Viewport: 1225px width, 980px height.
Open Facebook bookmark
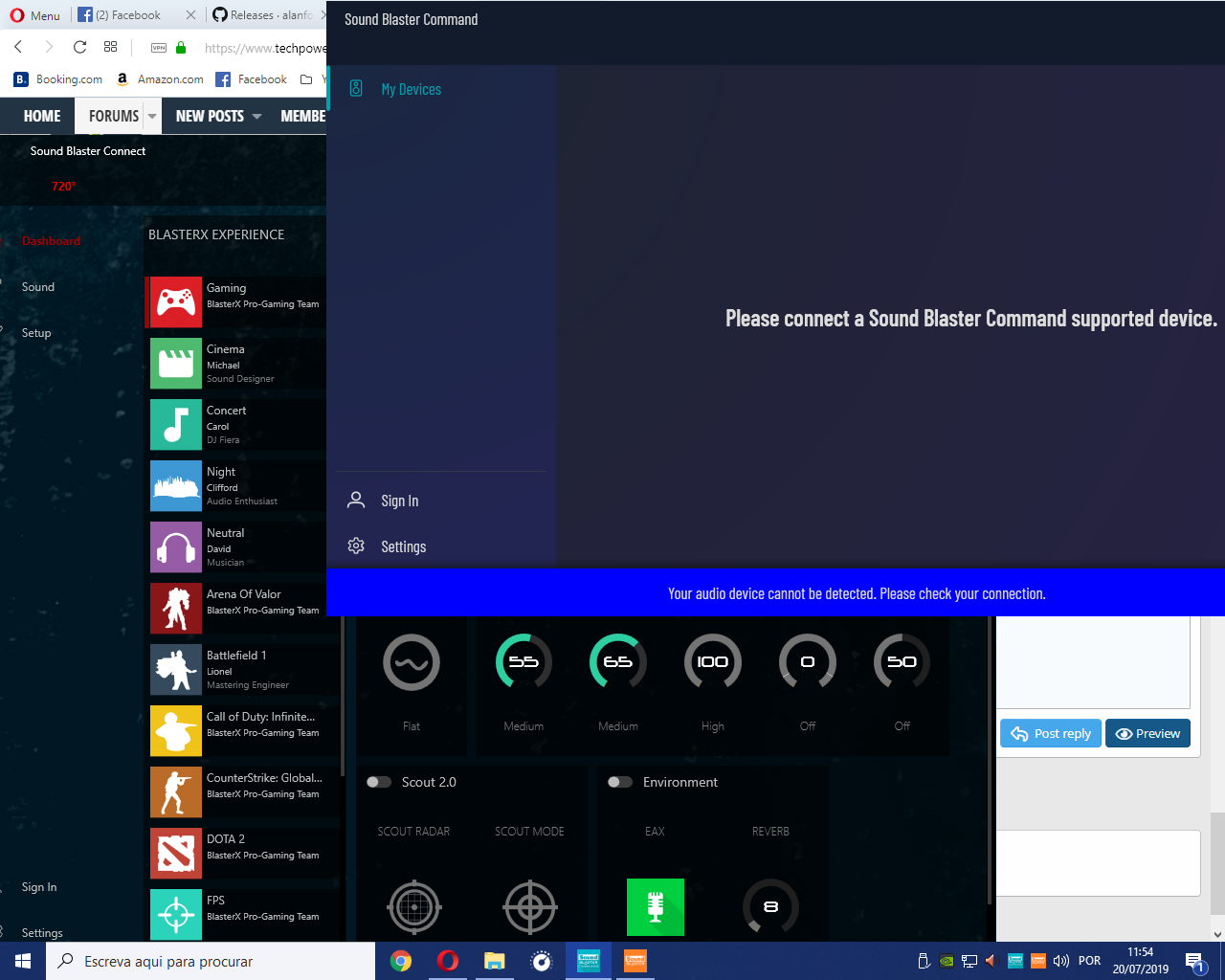pos(251,79)
